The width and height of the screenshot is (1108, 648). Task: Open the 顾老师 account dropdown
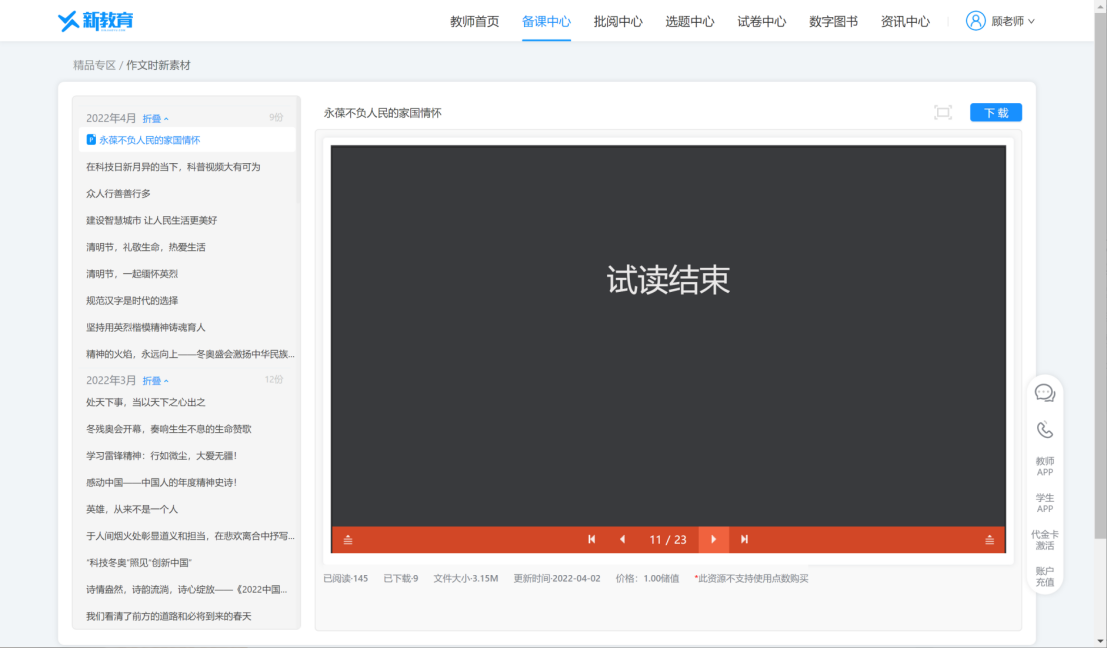[1013, 21]
